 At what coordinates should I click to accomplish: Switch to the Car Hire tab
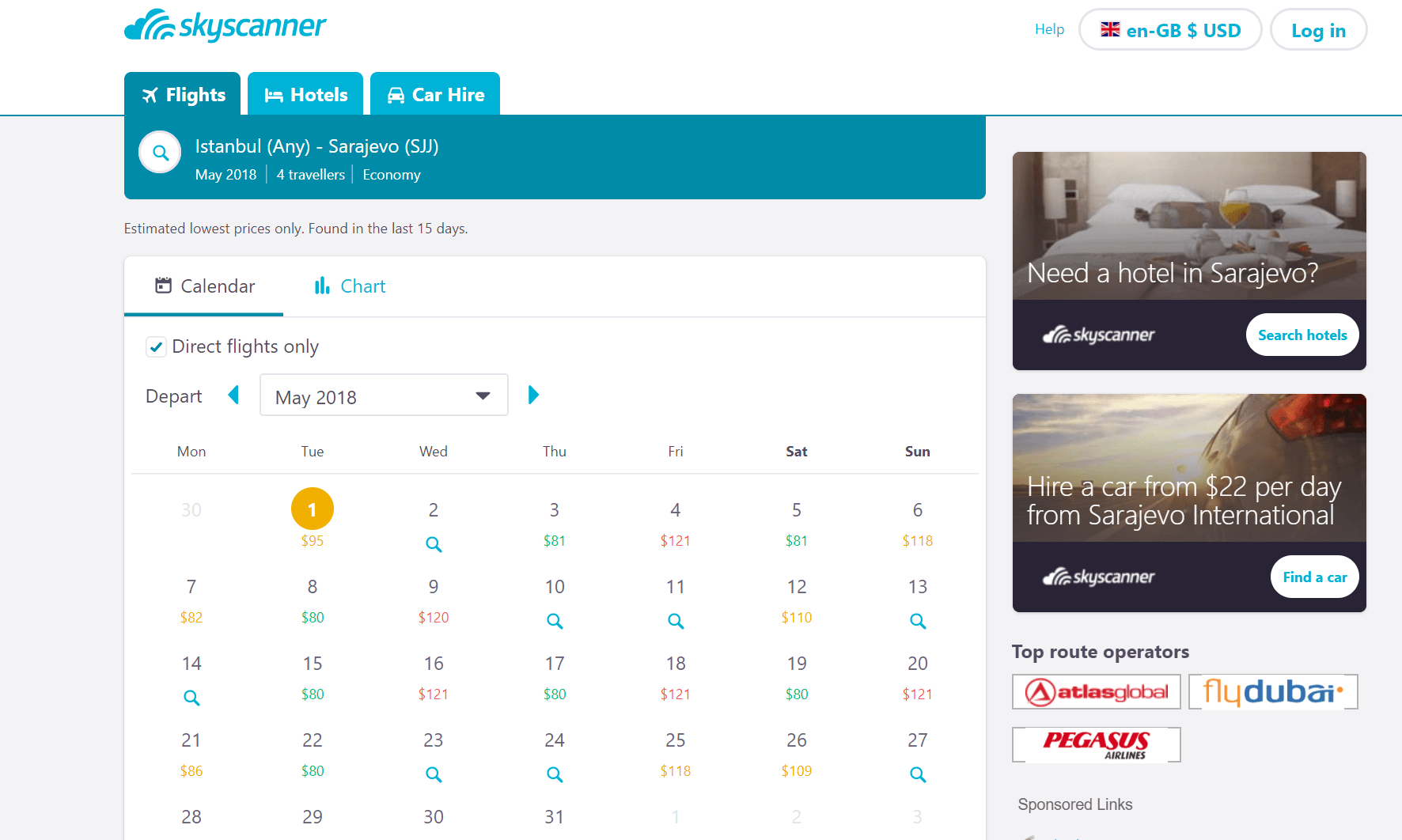point(435,94)
